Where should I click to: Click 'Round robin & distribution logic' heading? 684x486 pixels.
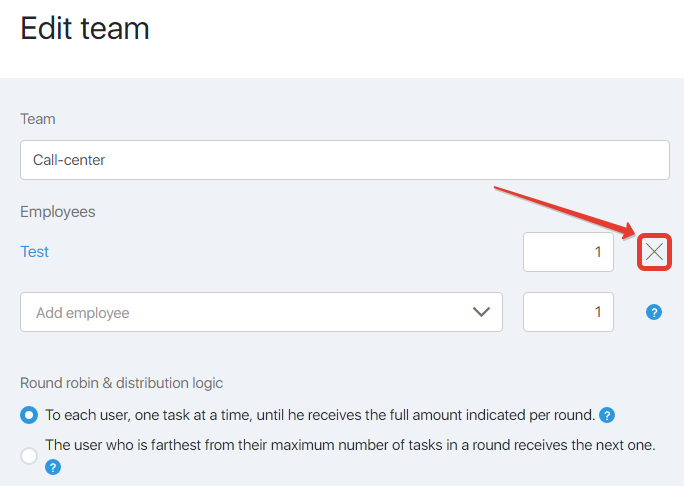121,383
